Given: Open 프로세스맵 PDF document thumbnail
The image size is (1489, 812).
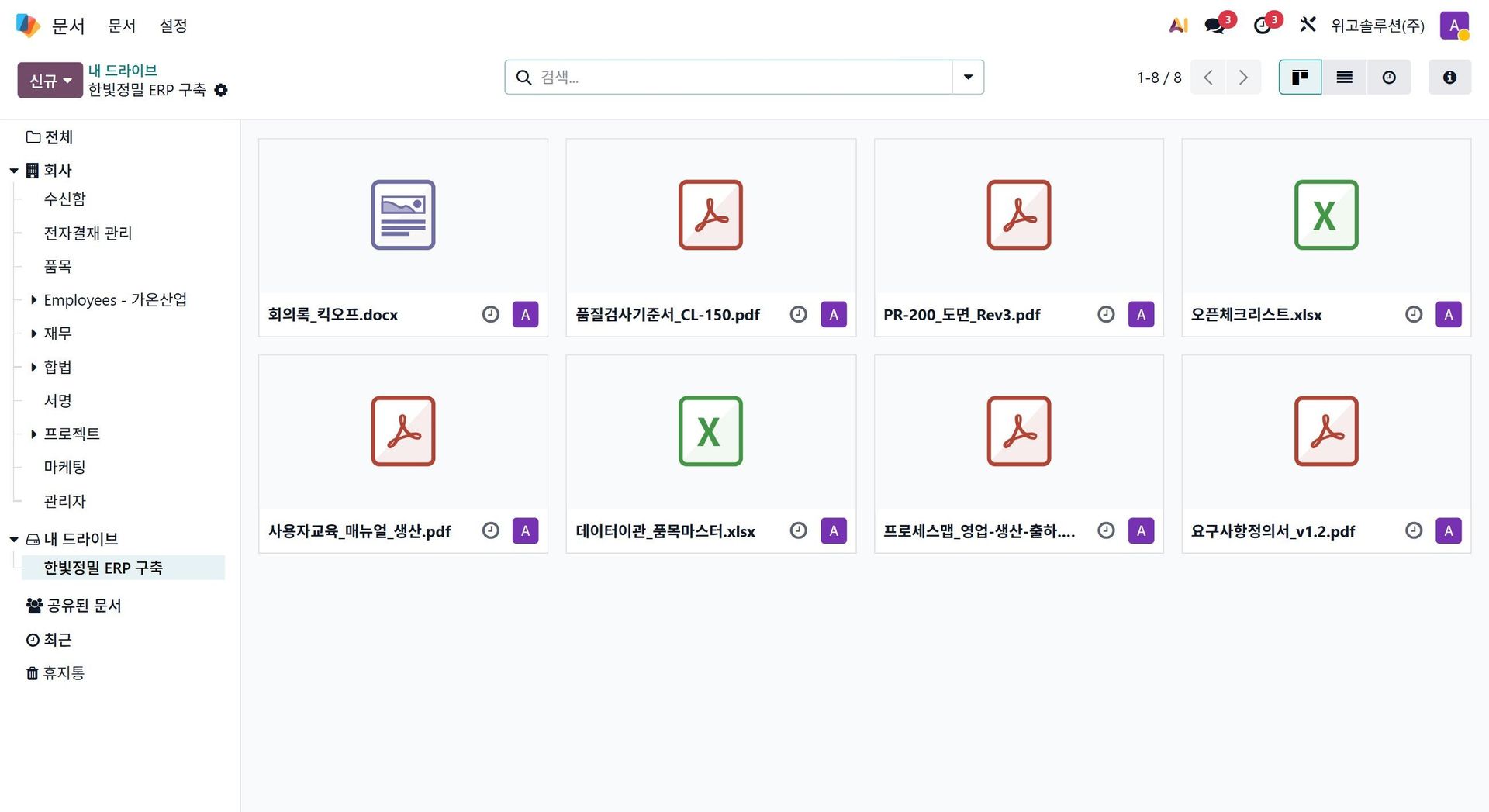Looking at the screenshot, I should coord(1019,431).
